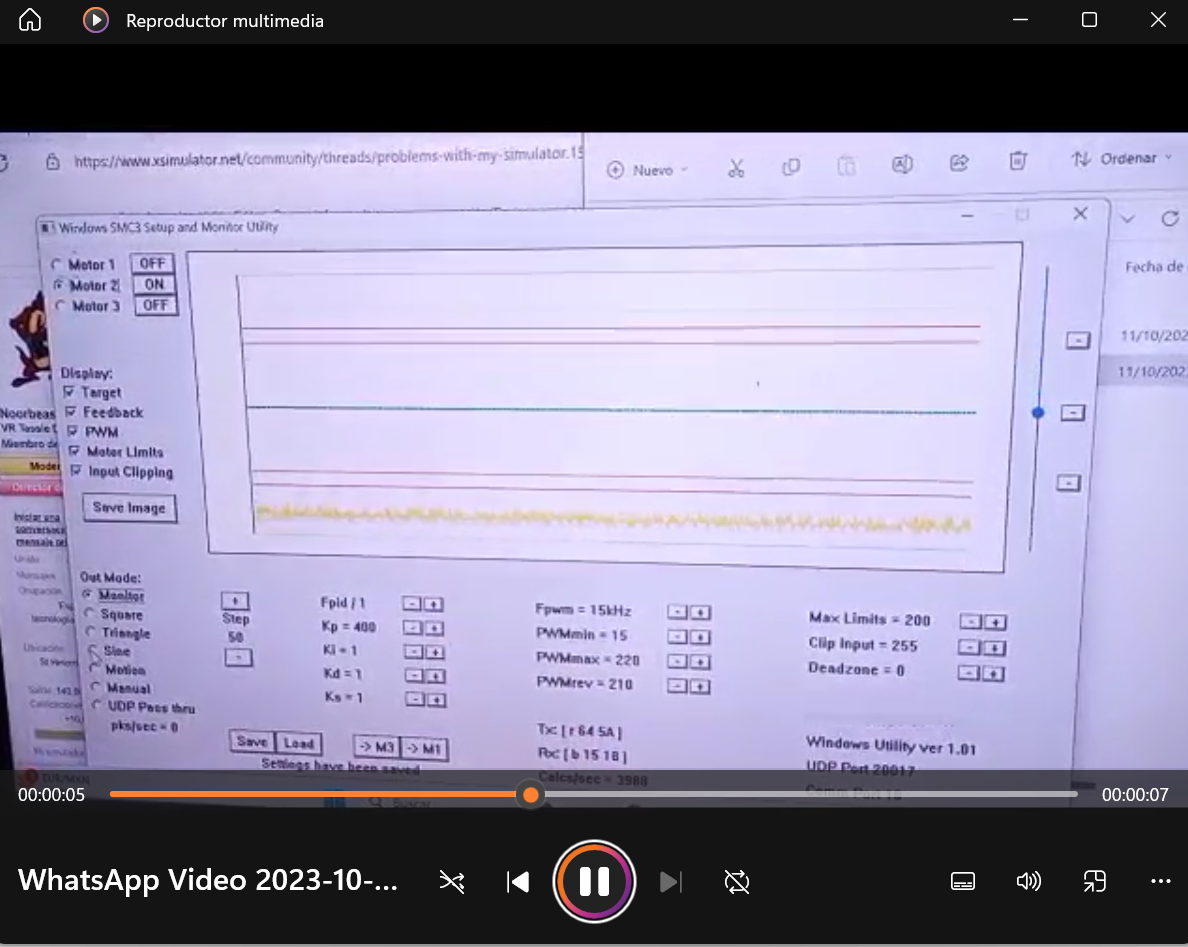1188x947 pixels.
Task: Uncheck the Input Clipping checkbox
Action: tap(76, 470)
